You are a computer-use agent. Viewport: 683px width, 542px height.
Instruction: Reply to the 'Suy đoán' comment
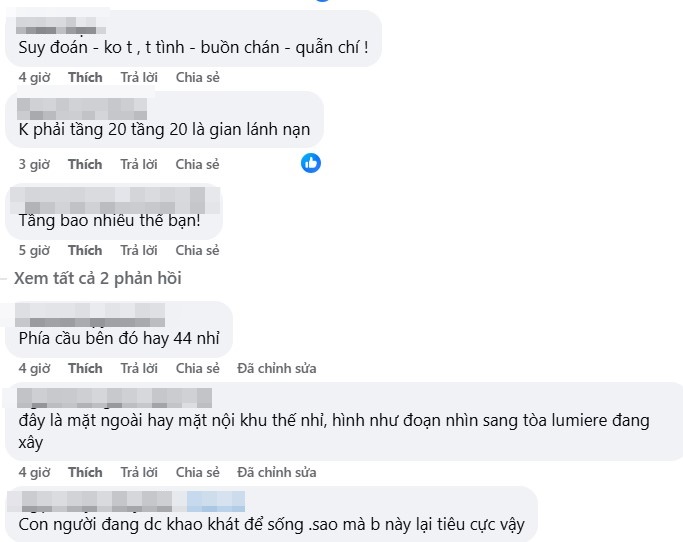[x=139, y=78]
